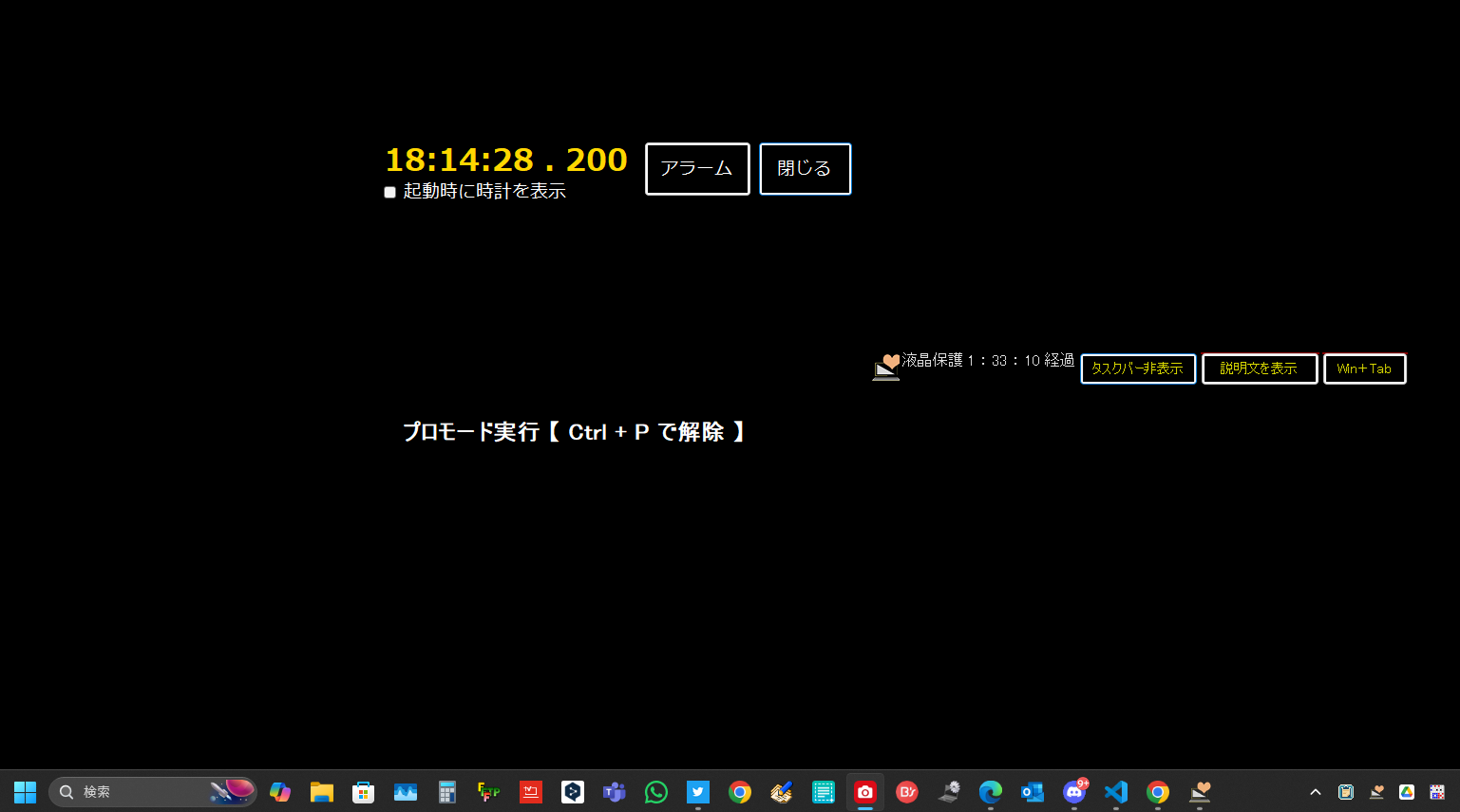Open Microsoft Edge from the taskbar
The width and height of the screenshot is (1460, 812).
click(991, 792)
